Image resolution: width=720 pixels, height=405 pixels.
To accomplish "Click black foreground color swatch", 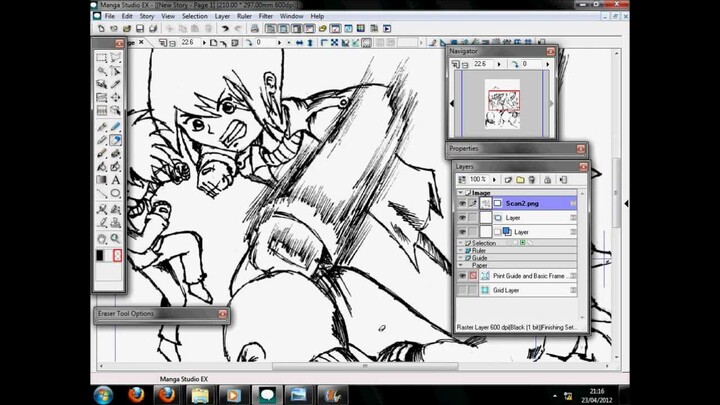I will click(100, 256).
